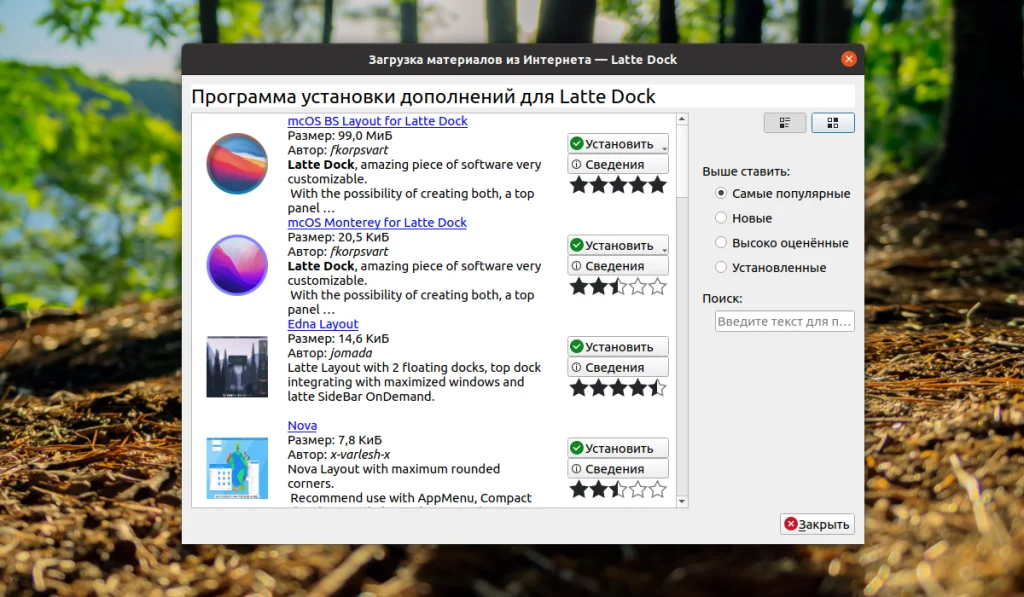Sort add-ons by Новые
Screen dimensions: 1024x597
click(720, 218)
